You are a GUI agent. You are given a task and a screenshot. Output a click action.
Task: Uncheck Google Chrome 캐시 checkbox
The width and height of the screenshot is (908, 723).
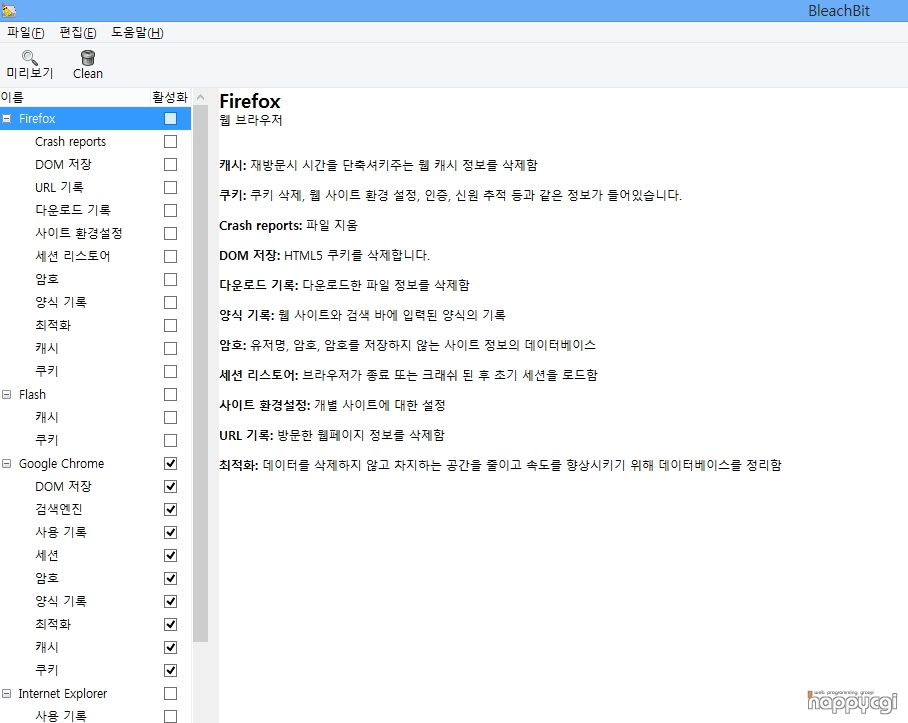click(x=170, y=648)
